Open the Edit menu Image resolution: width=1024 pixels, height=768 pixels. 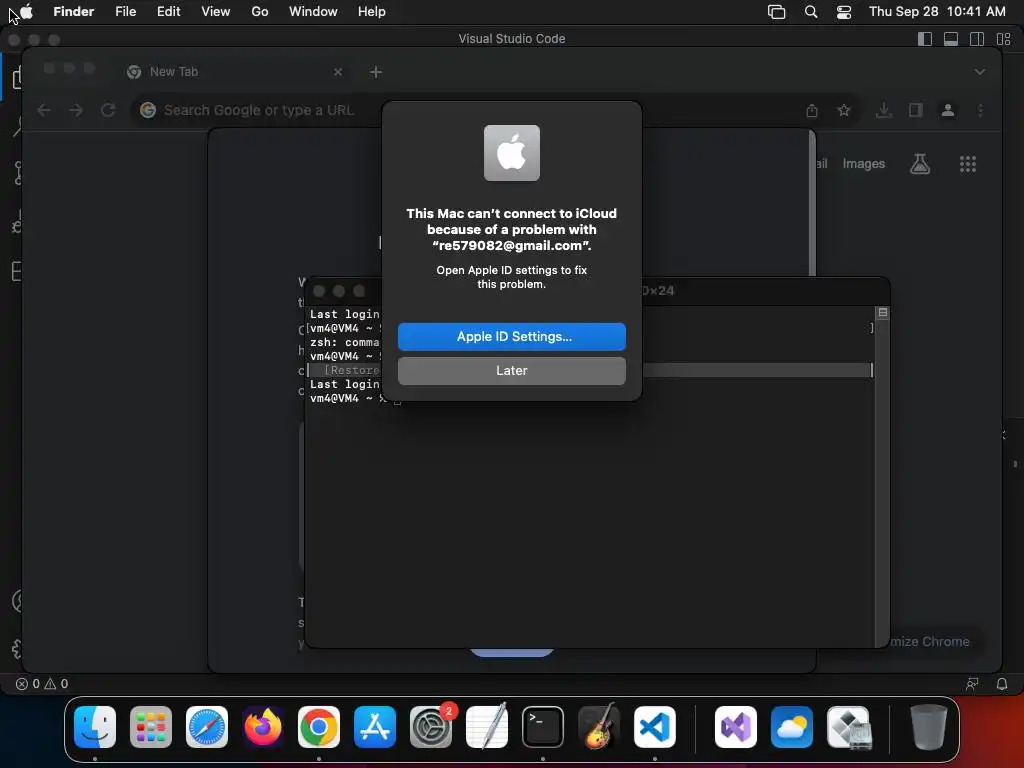tap(168, 11)
